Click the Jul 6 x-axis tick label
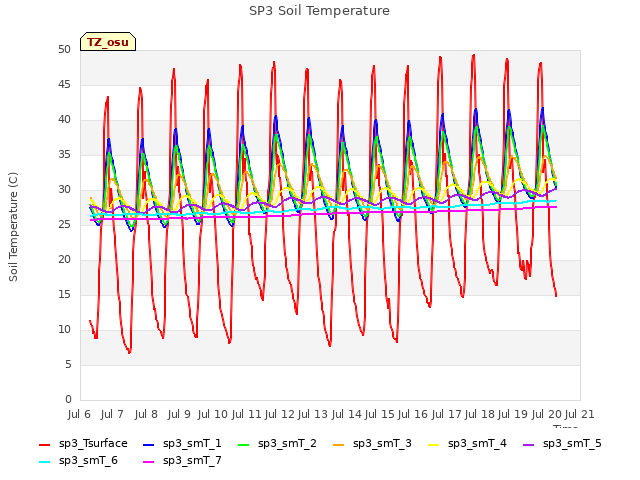 (79, 415)
